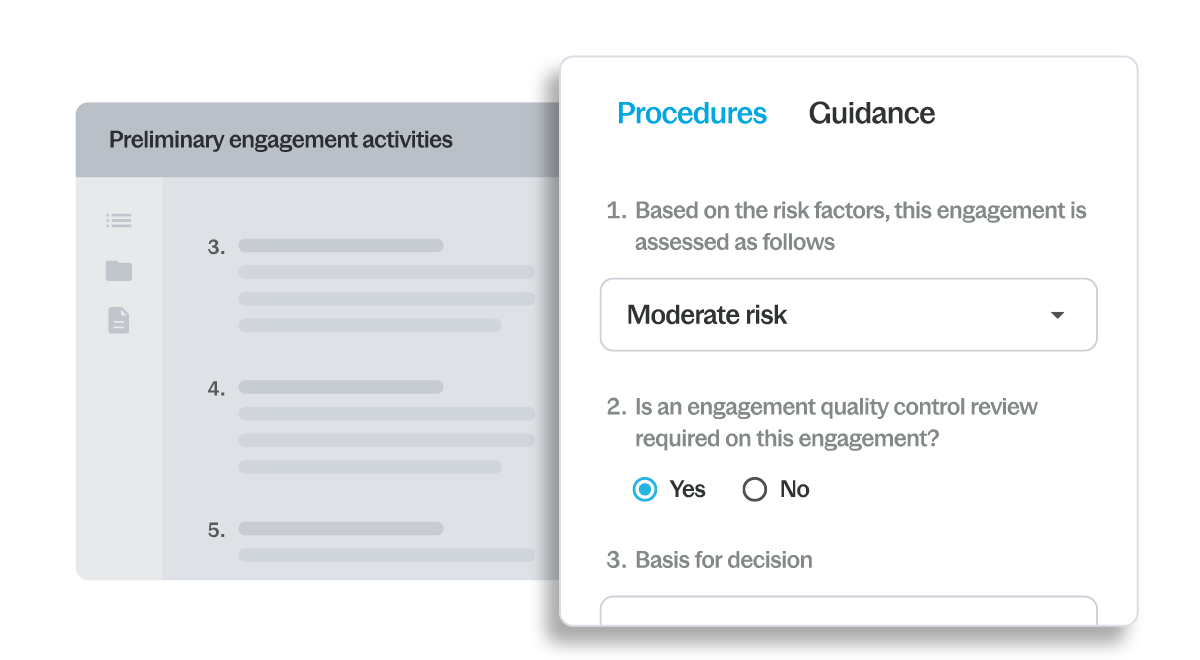
Task: Open the Moderate risk dropdown
Action: [848, 315]
